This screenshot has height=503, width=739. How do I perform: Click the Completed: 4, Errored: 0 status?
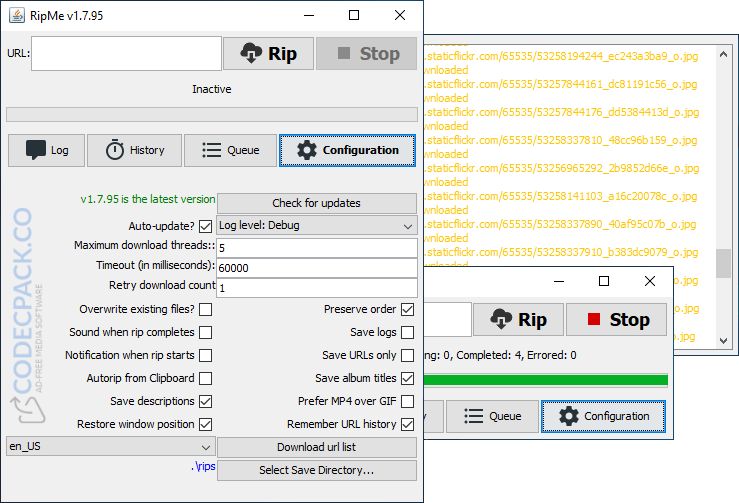(516, 355)
